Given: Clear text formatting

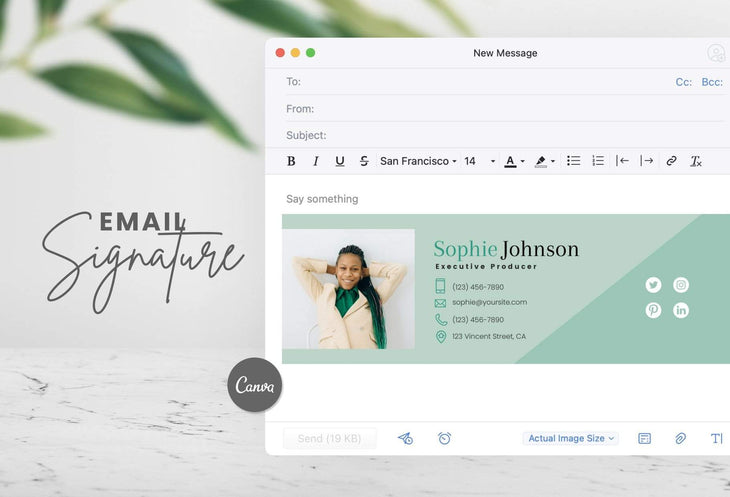Looking at the screenshot, I should coord(696,161).
